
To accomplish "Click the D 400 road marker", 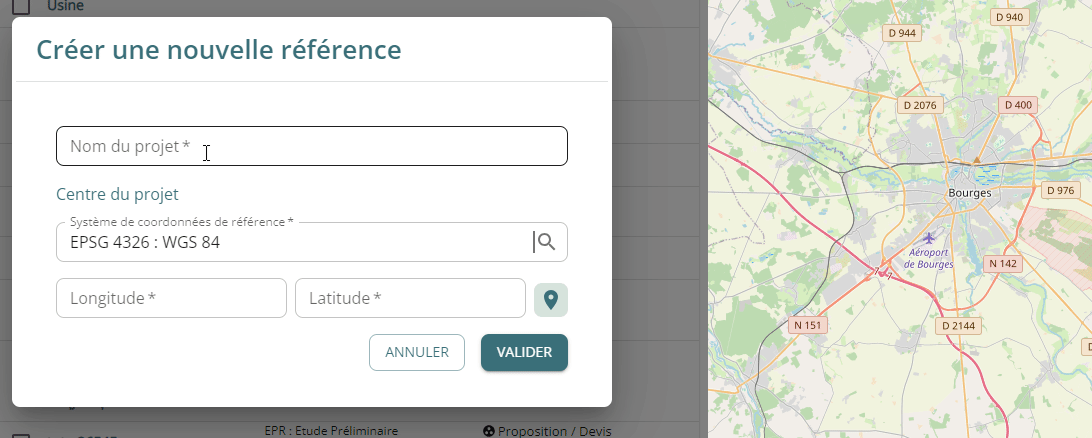I will [x=1019, y=105].
